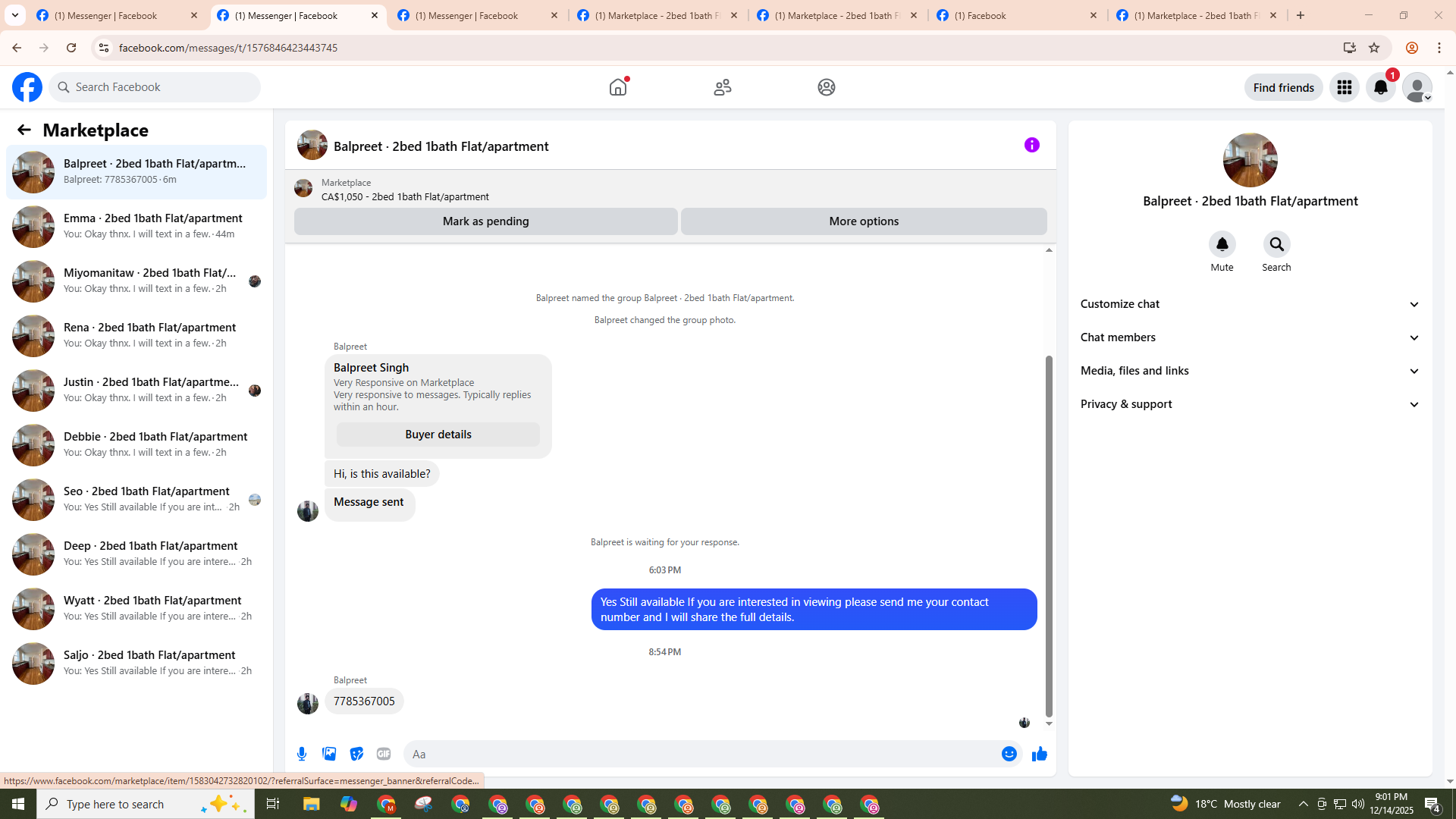Open Facebook notifications bell

(1380, 88)
